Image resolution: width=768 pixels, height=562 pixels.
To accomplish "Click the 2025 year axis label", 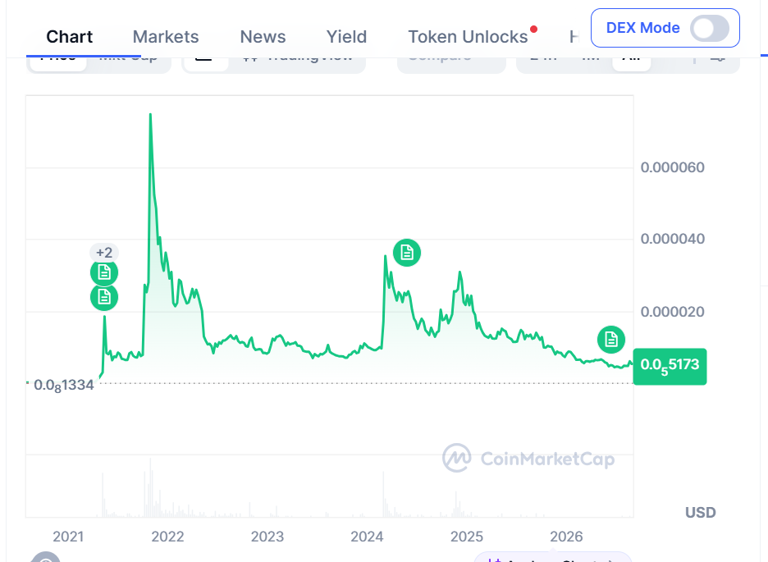I will [467, 537].
